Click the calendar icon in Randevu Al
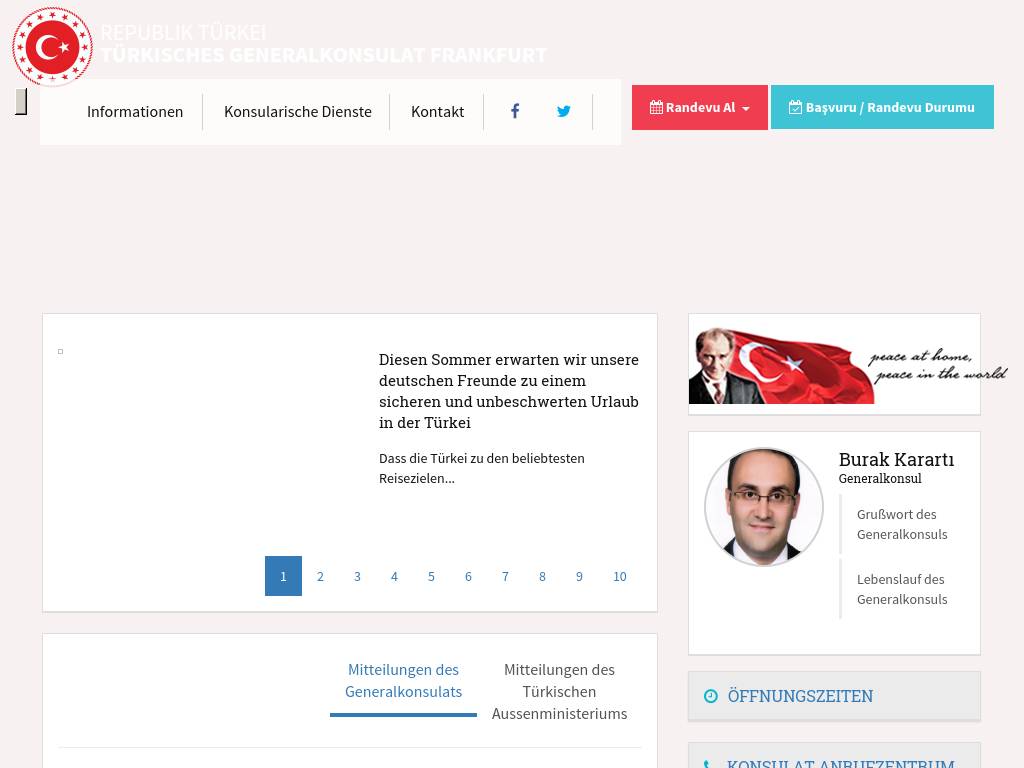 656,108
